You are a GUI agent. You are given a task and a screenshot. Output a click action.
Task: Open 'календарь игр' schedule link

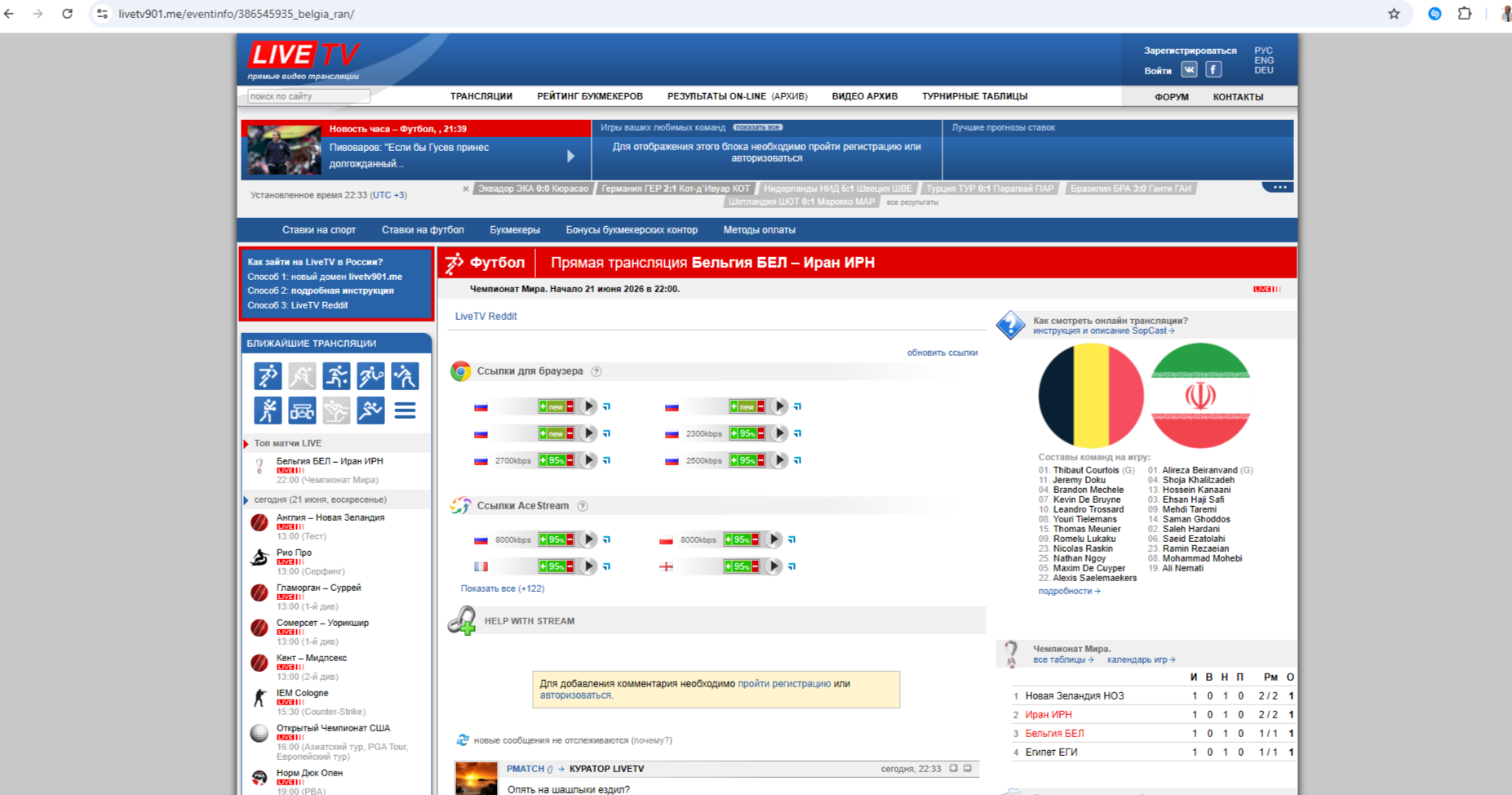[1142, 660]
